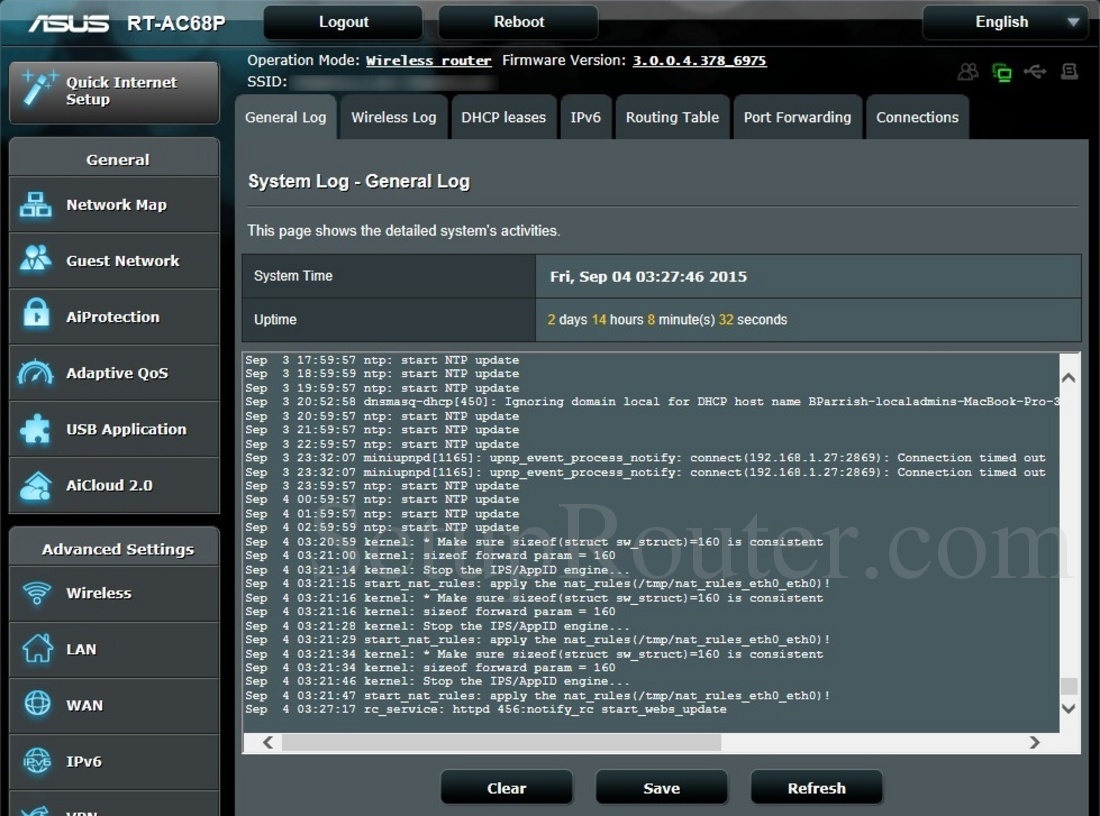Open the Port Forwarding tab
This screenshot has width=1100, height=816.
click(797, 117)
